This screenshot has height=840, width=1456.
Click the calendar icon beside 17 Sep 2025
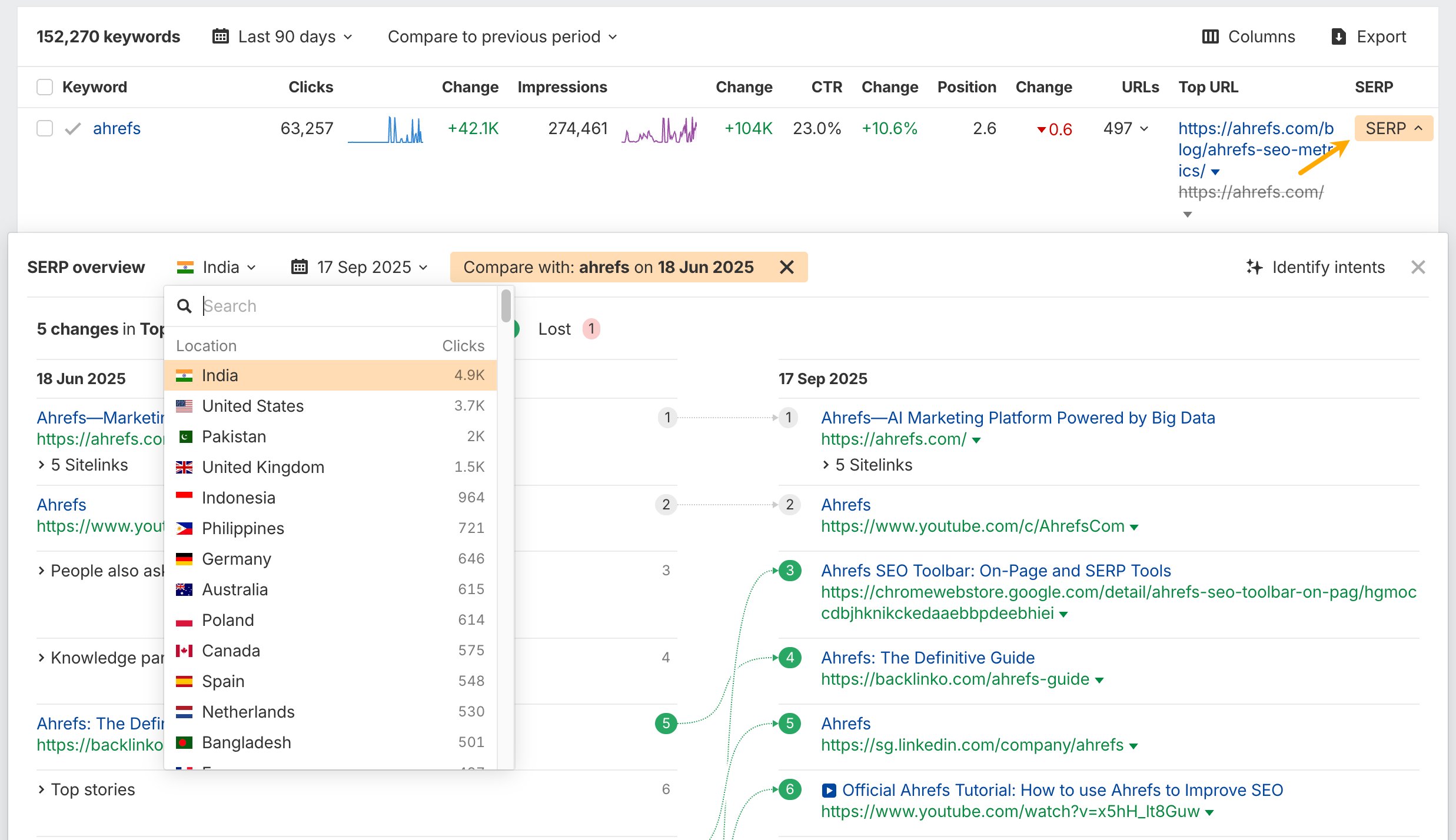click(x=299, y=267)
